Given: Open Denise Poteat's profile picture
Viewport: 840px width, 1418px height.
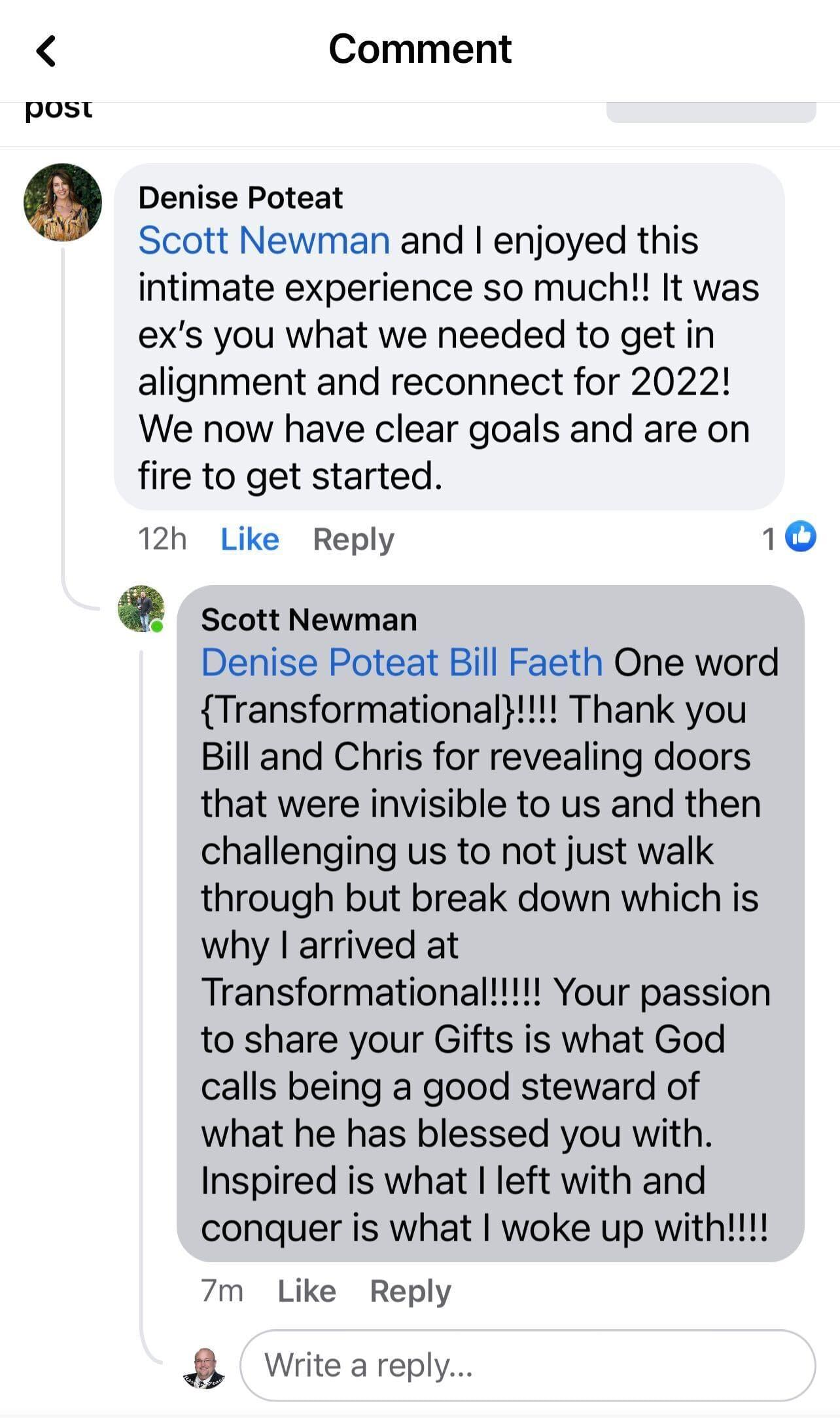Looking at the screenshot, I should point(63,202).
